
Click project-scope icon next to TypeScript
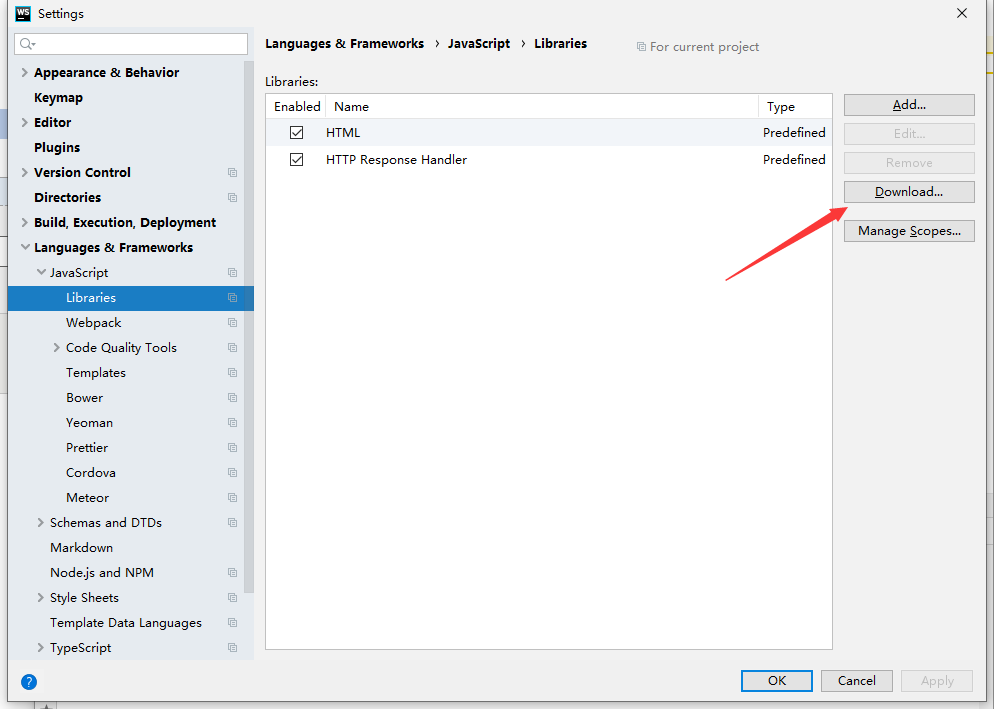click(233, 648)
